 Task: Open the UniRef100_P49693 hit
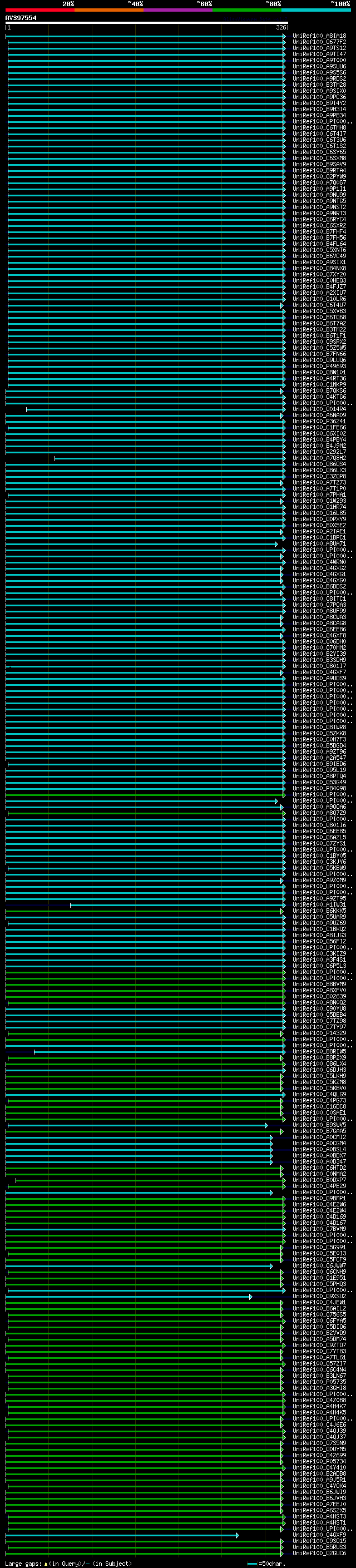point(319,367)
